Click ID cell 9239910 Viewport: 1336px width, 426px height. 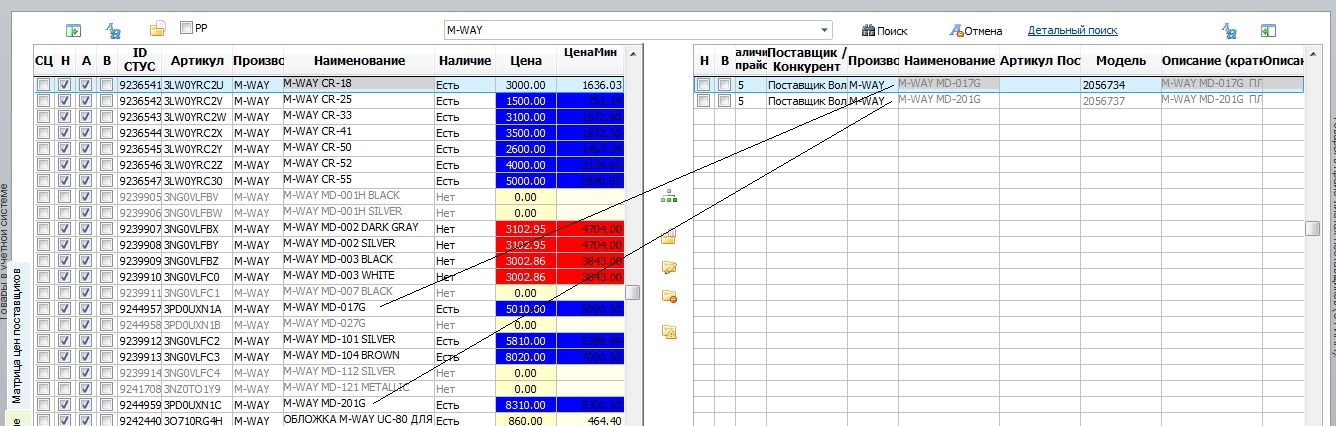[x=140, y=277]
